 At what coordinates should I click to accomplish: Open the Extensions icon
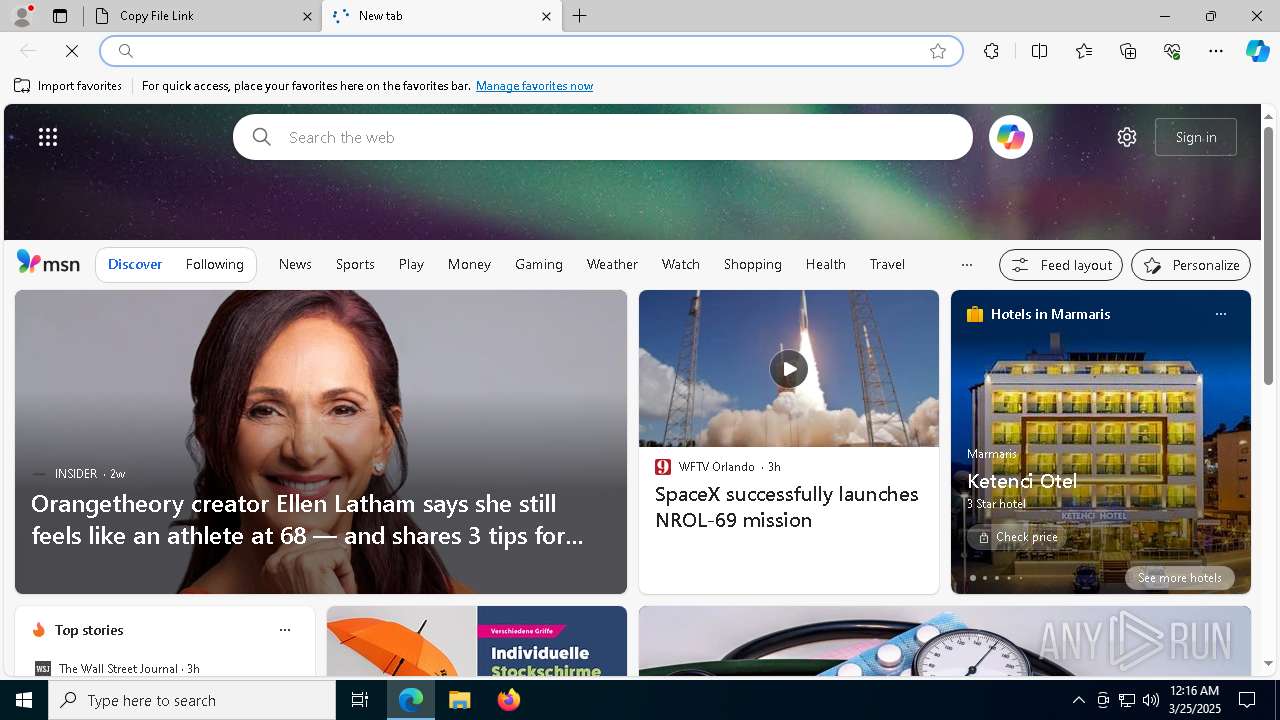click(991, 51)
